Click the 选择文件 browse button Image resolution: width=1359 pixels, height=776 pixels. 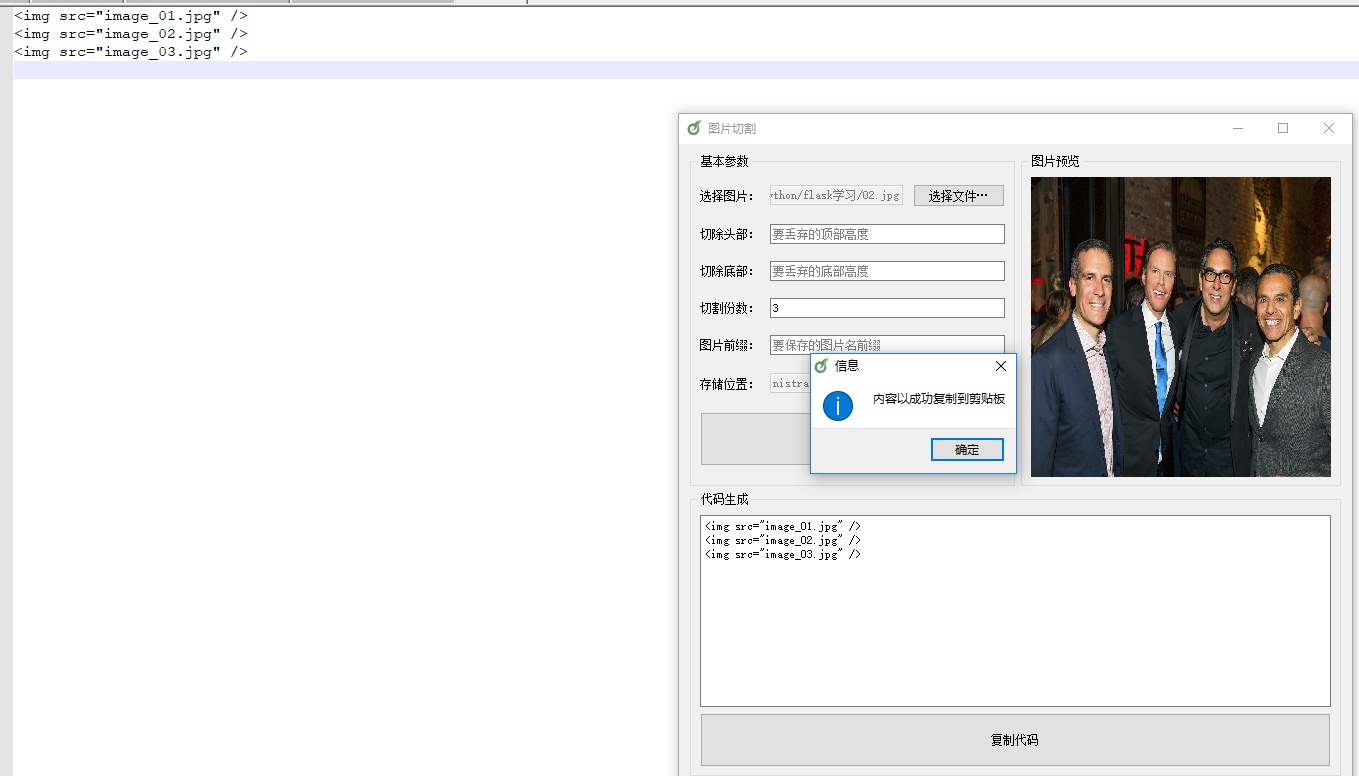(958, 196)
